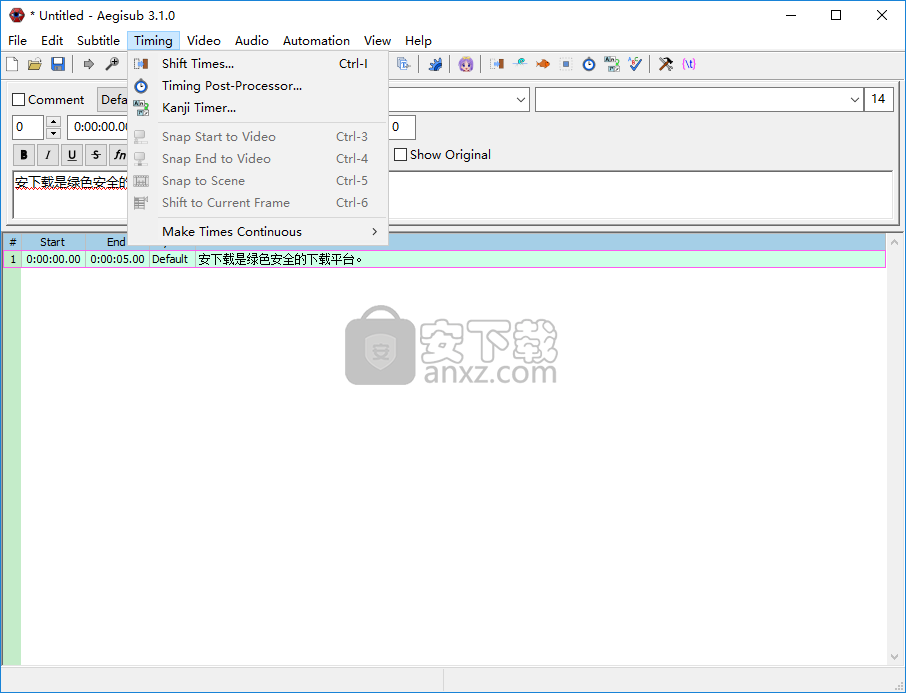Click Shift to Current Frame entry

click(x=258, y=202)
